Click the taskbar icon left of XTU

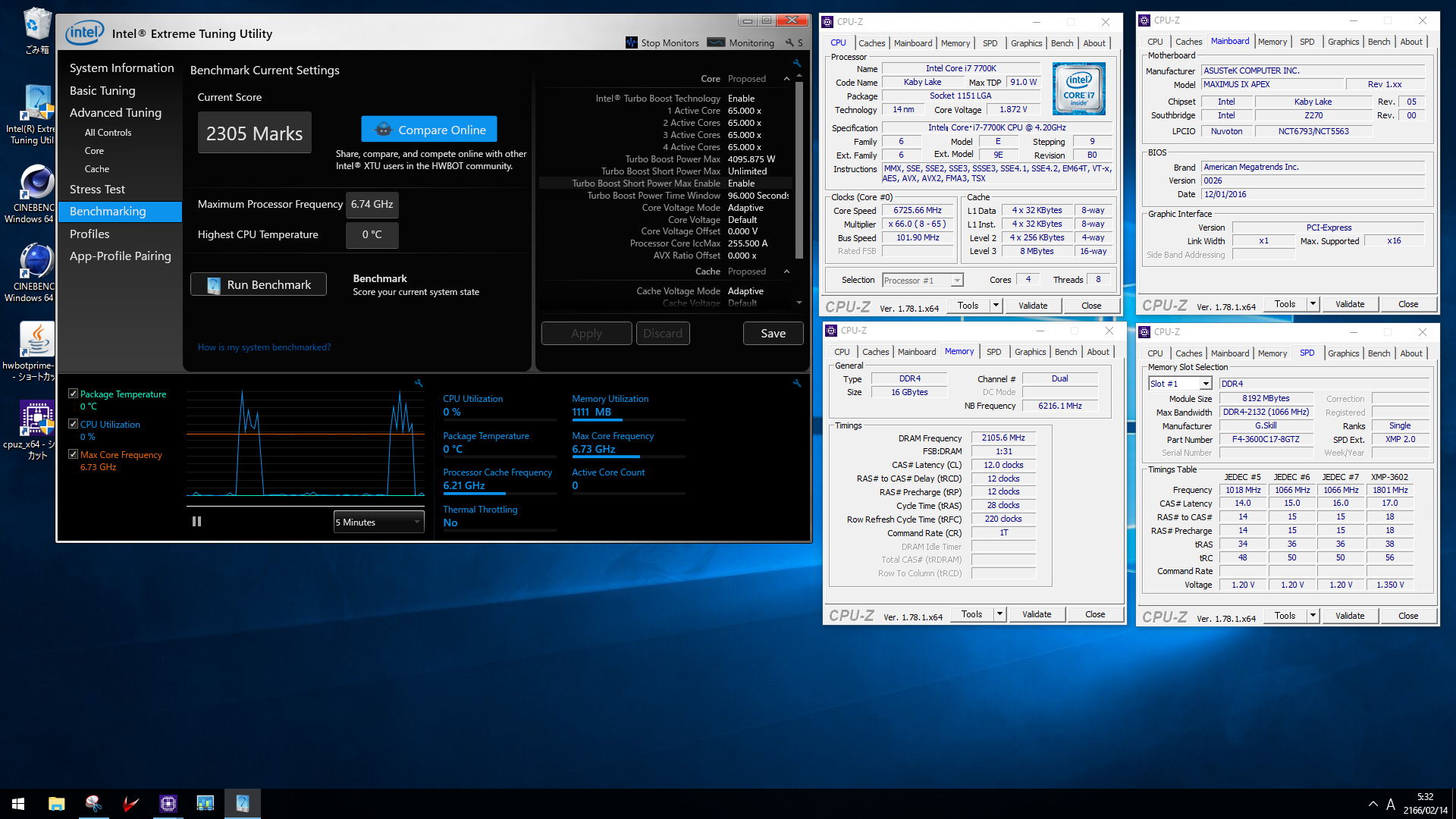(x=206, y=804)
